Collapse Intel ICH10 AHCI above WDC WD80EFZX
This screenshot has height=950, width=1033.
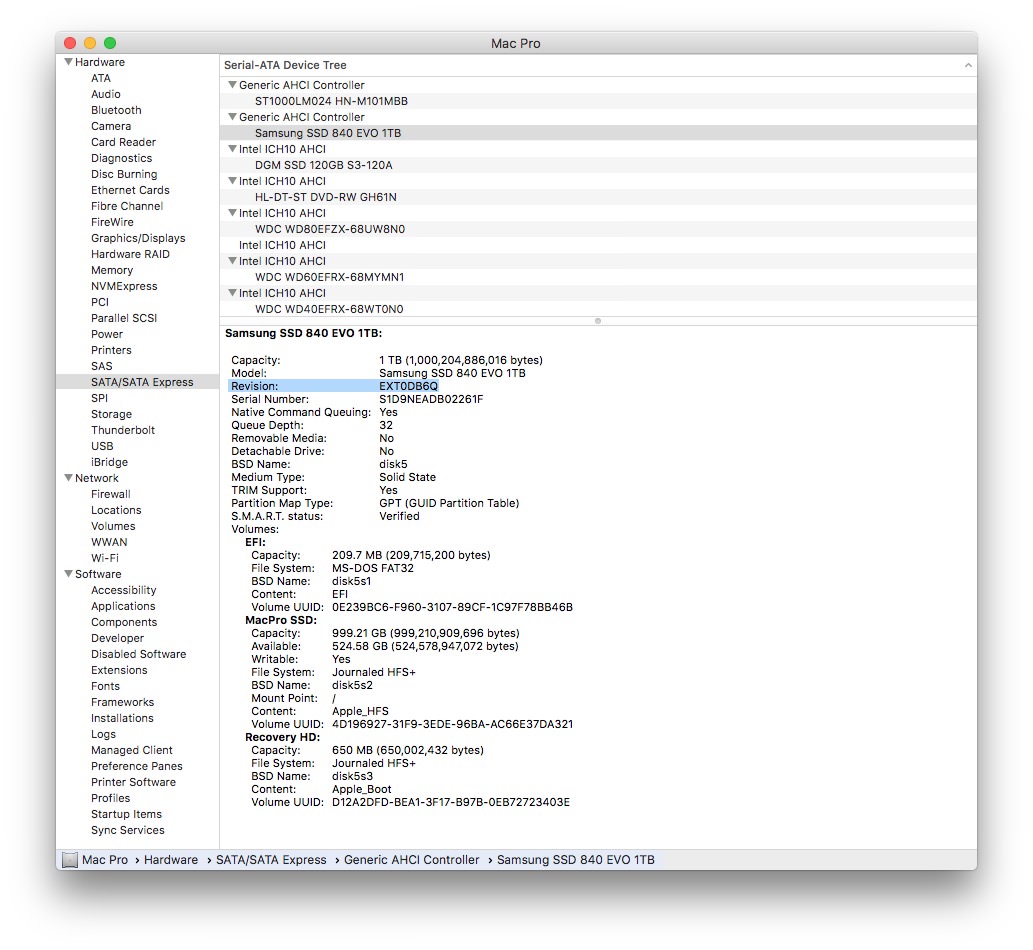tap(232, 213)
